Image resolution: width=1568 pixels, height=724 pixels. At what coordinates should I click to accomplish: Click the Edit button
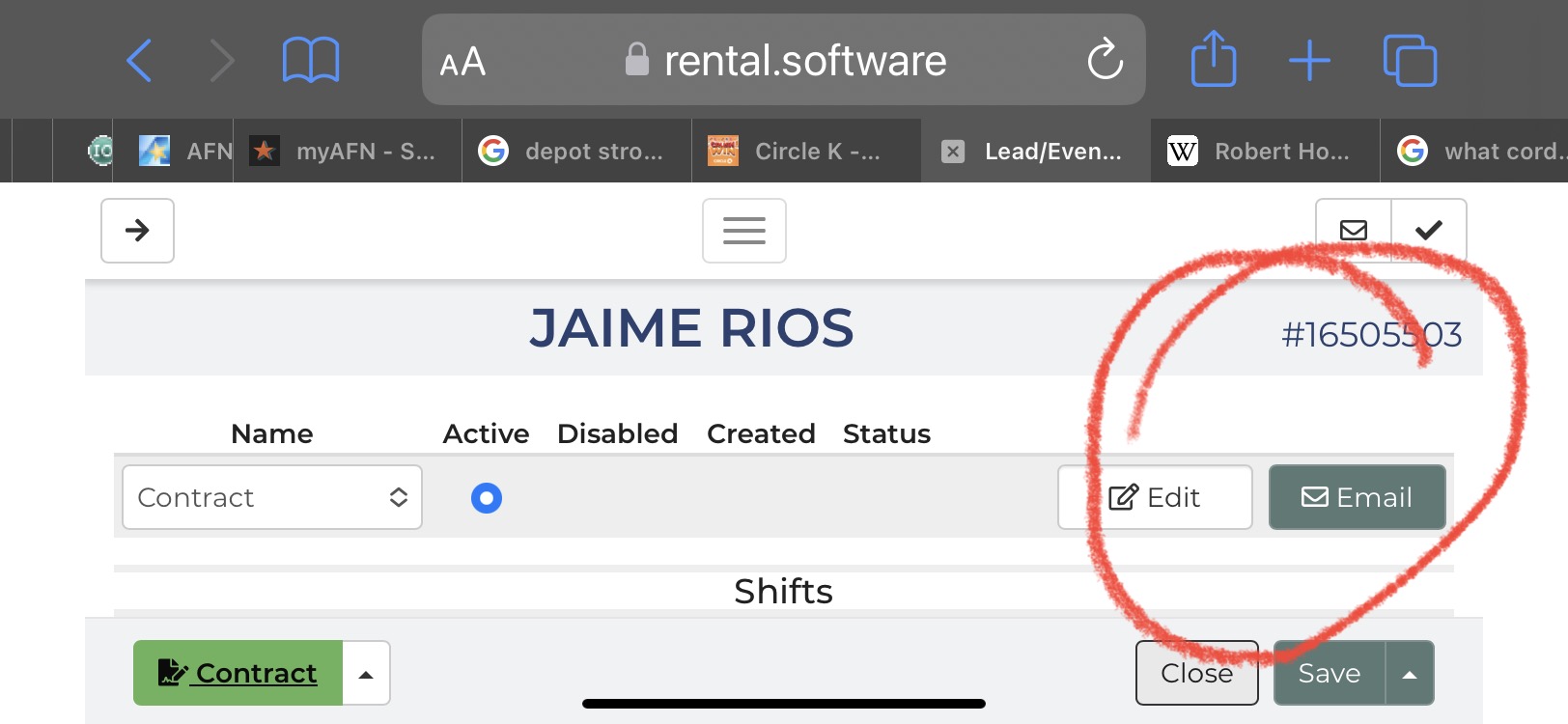tap(1155, 497)
